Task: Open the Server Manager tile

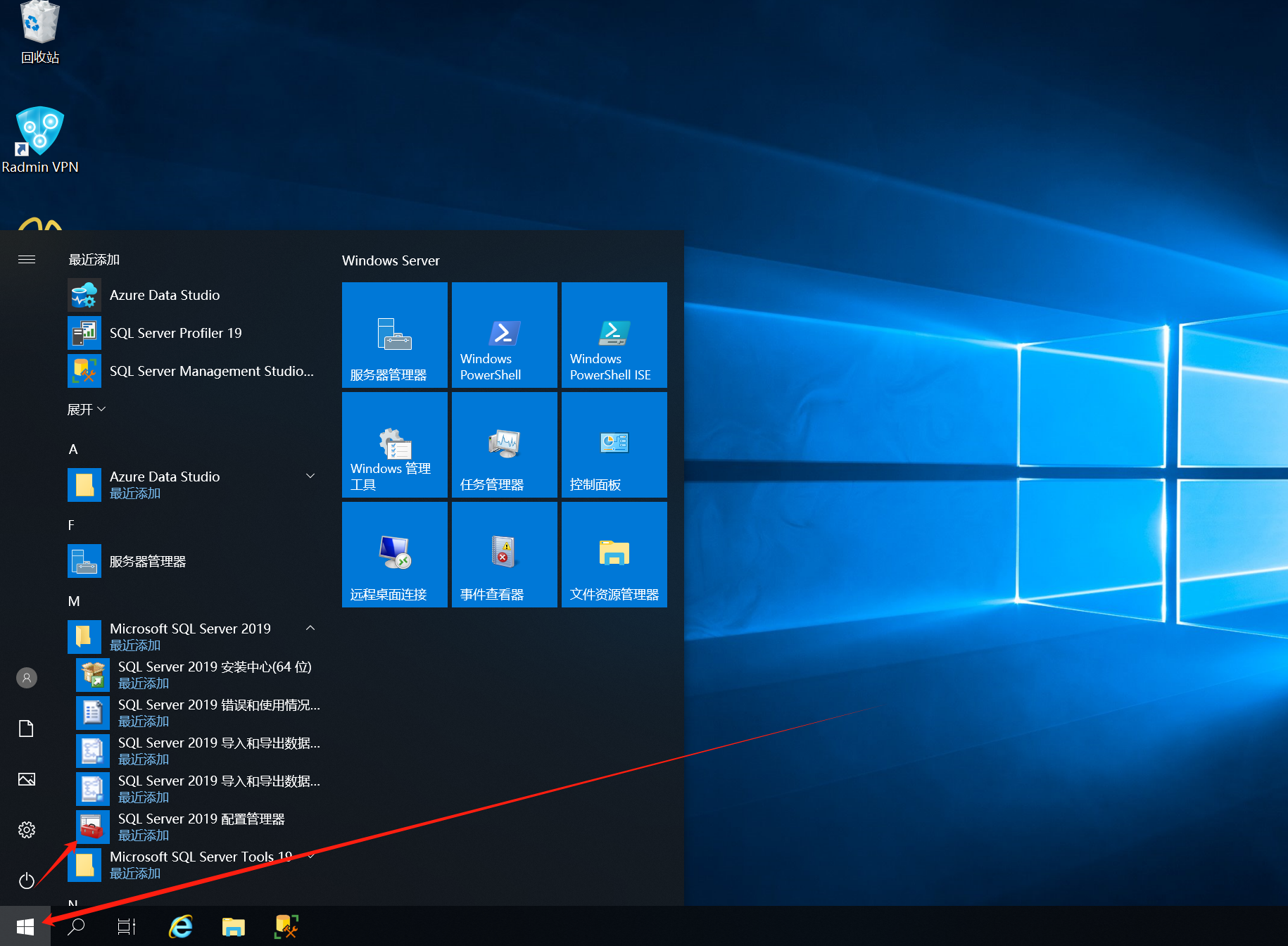Action: coord(394,335)
